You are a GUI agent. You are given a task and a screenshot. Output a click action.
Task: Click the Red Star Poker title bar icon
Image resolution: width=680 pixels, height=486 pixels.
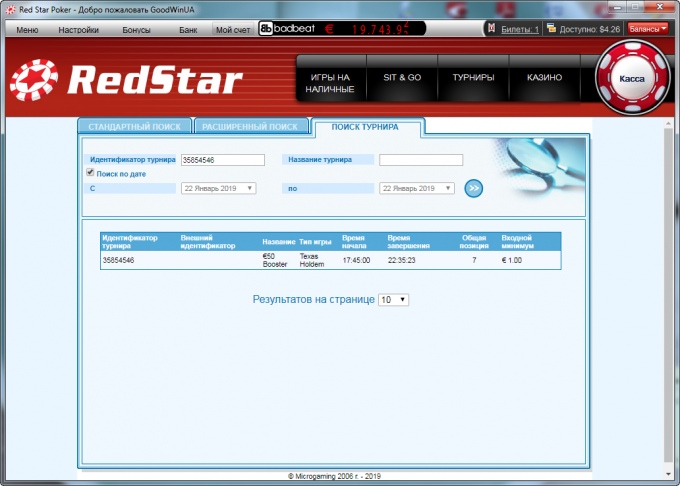tap(10, 10)
